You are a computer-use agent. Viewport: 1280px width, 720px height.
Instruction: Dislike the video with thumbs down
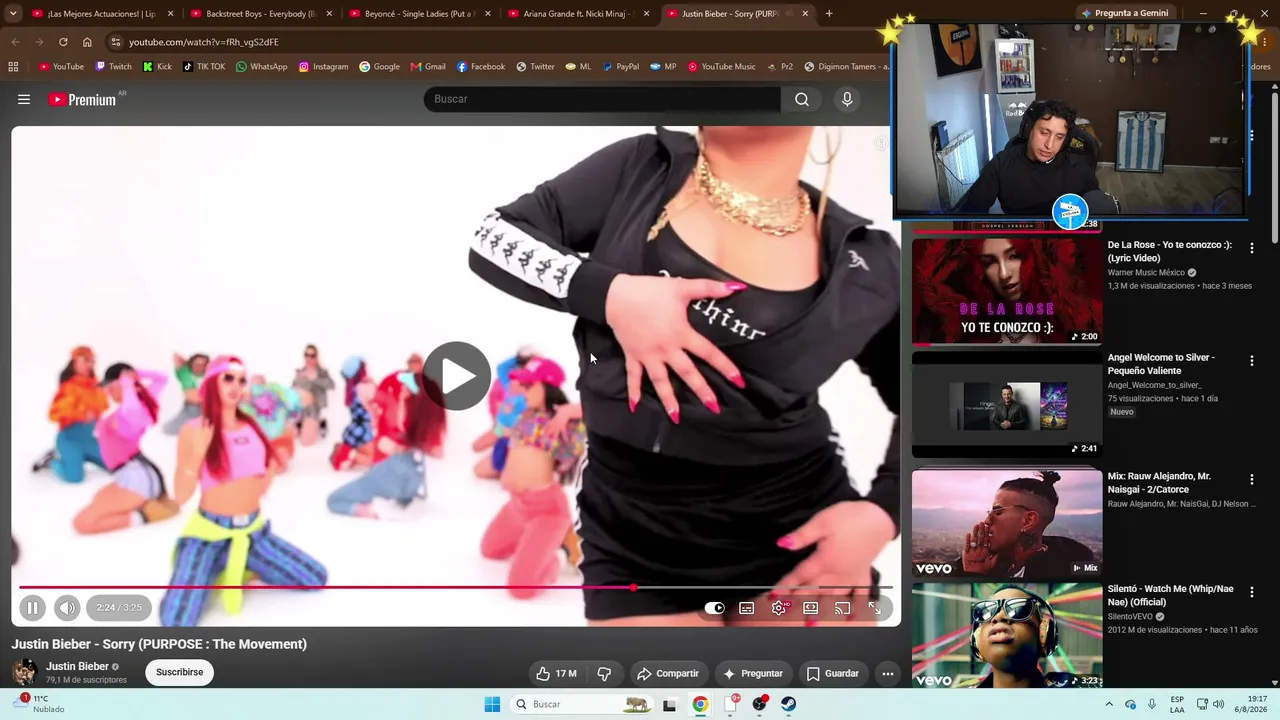click(604, 673)
